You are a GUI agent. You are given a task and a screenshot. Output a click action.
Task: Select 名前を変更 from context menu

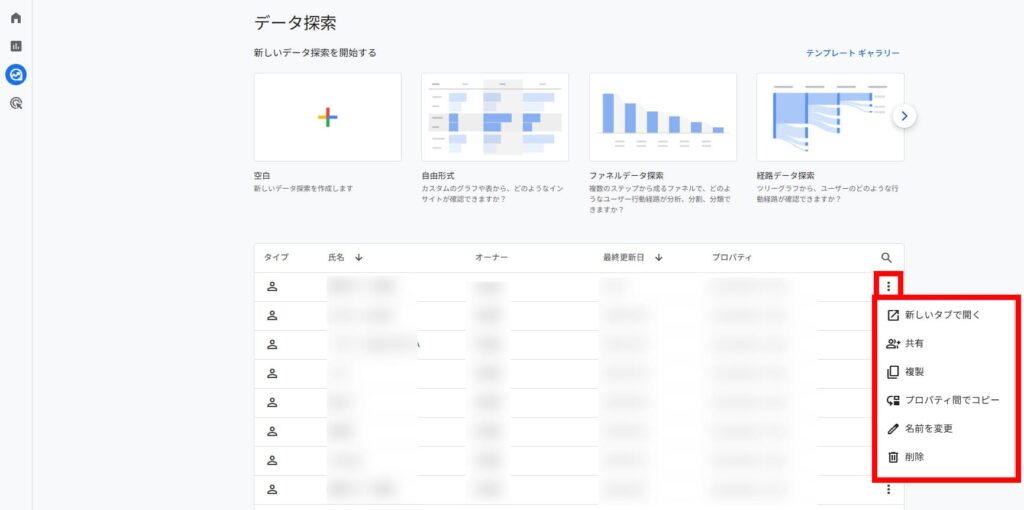tap(927, 428)
